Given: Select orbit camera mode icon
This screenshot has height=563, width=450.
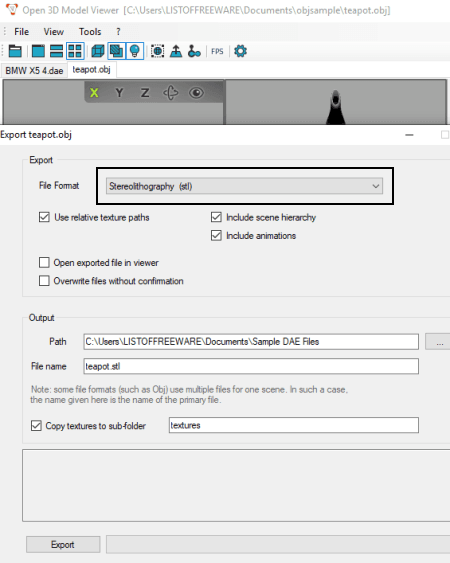Looking at the screenshot, I should pos(171,93).
